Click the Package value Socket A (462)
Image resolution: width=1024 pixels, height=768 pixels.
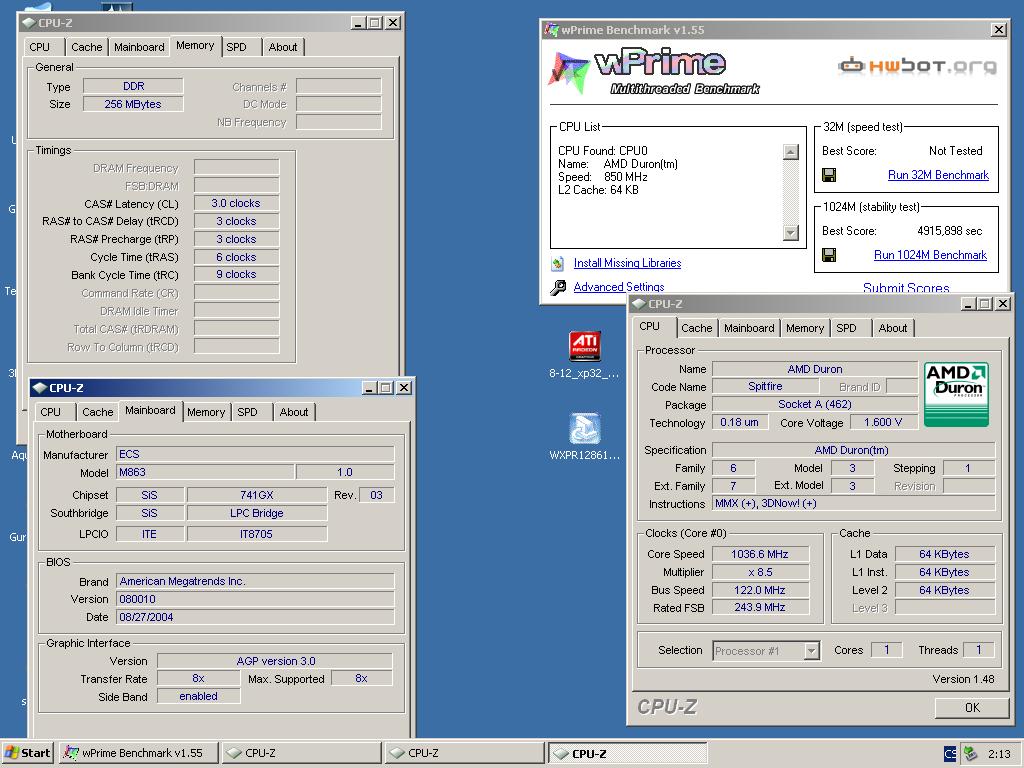[814, 404]
